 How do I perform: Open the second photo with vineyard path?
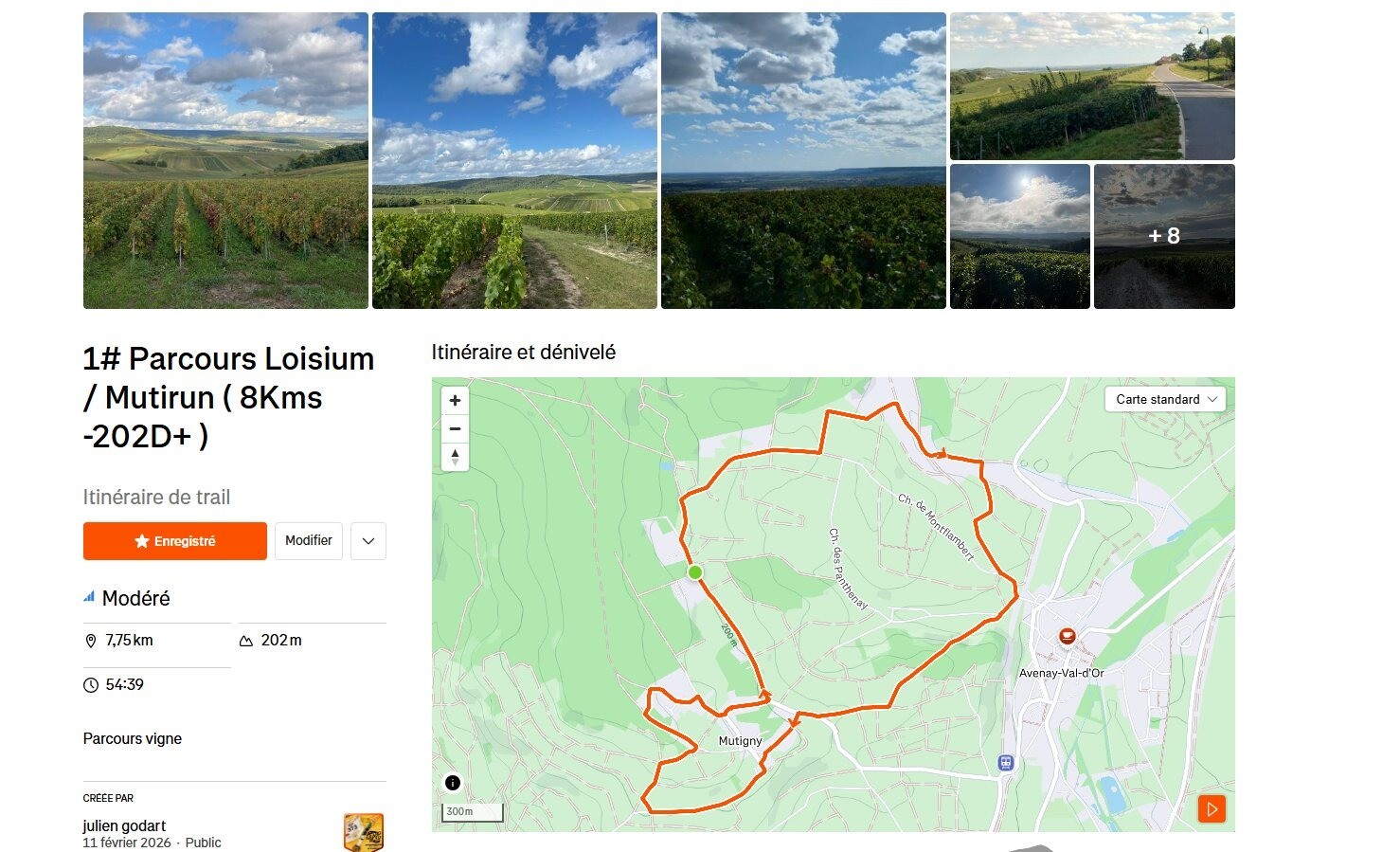514,160
